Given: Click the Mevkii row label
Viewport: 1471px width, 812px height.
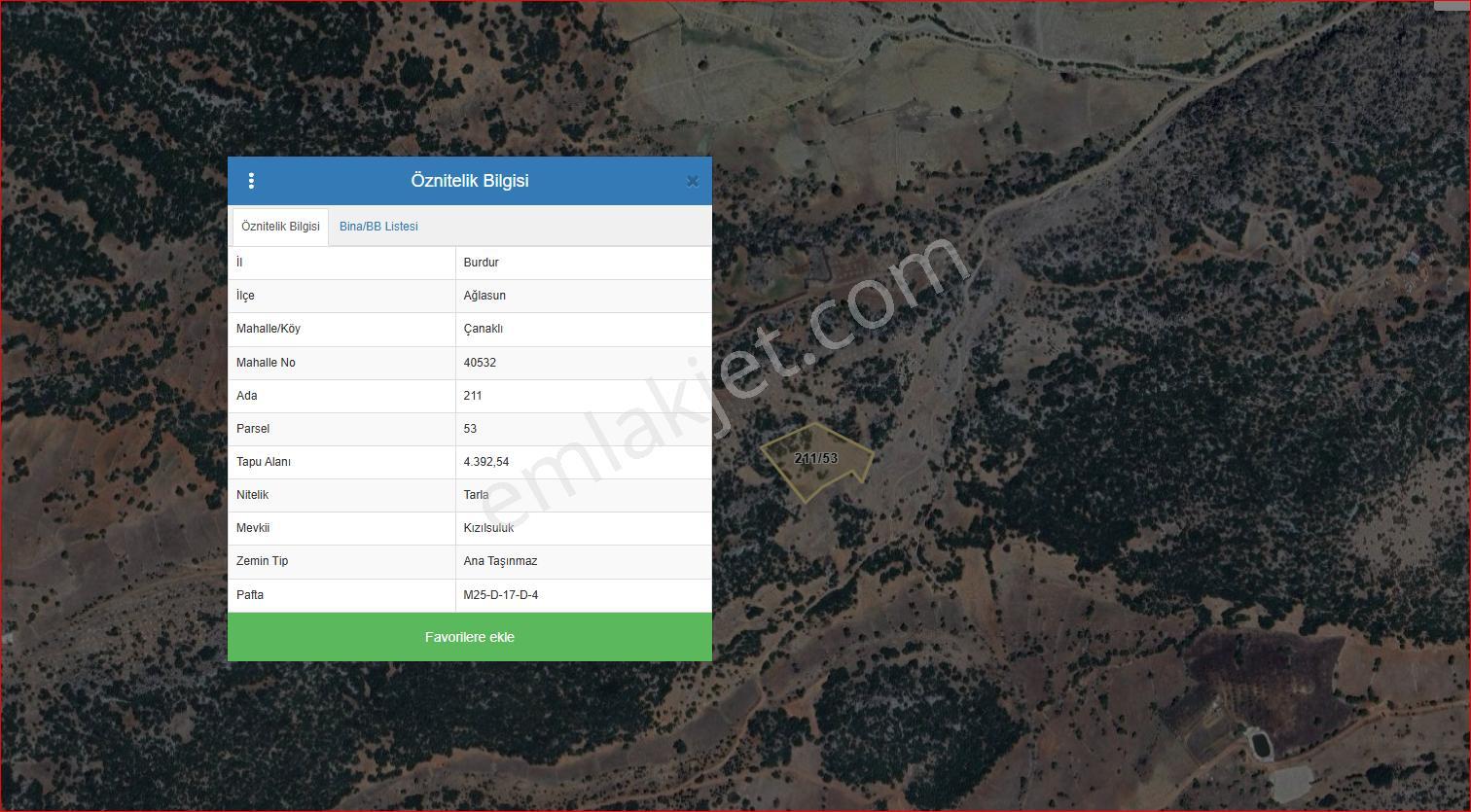Looking at the screenshot, I should pos(253,528).
